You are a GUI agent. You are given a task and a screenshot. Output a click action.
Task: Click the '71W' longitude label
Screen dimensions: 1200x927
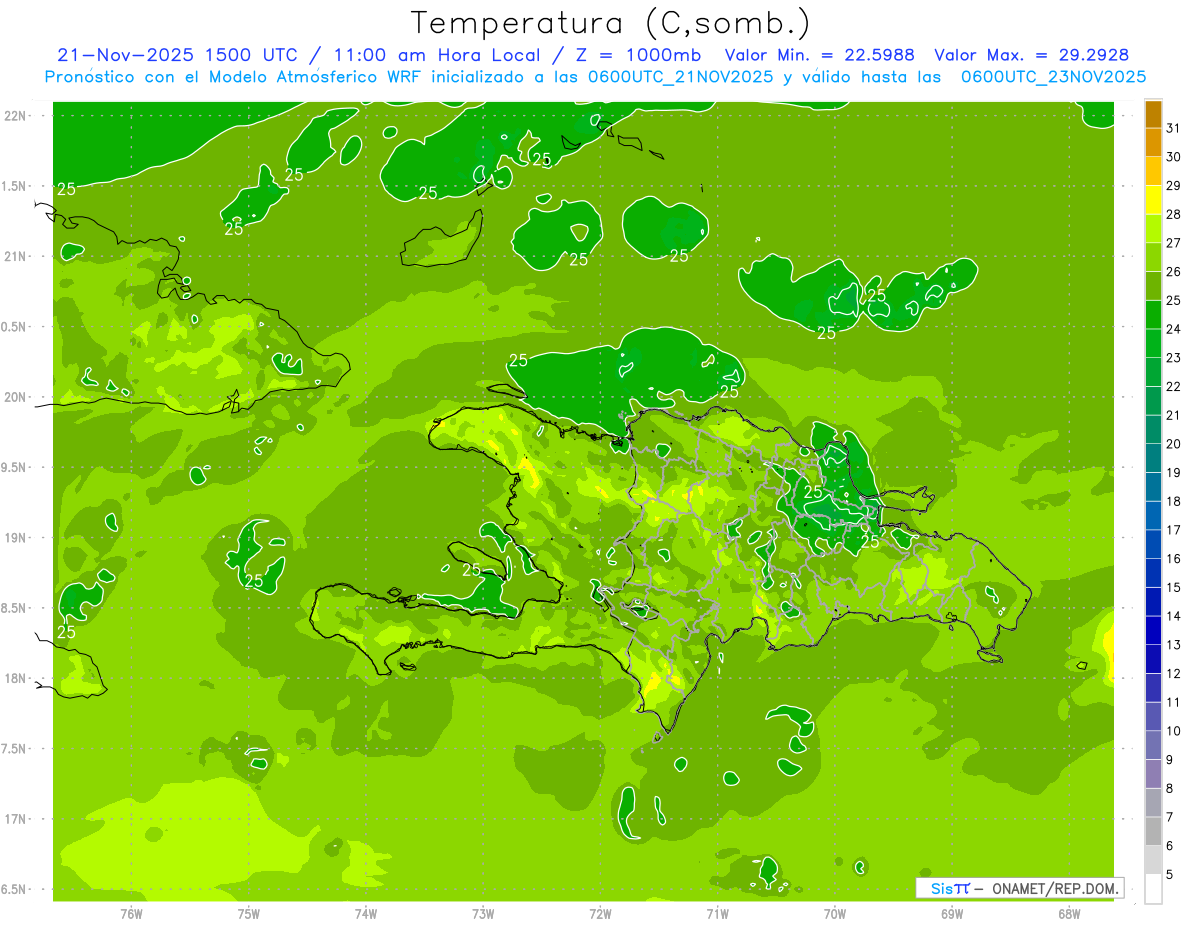click(717, 913)
